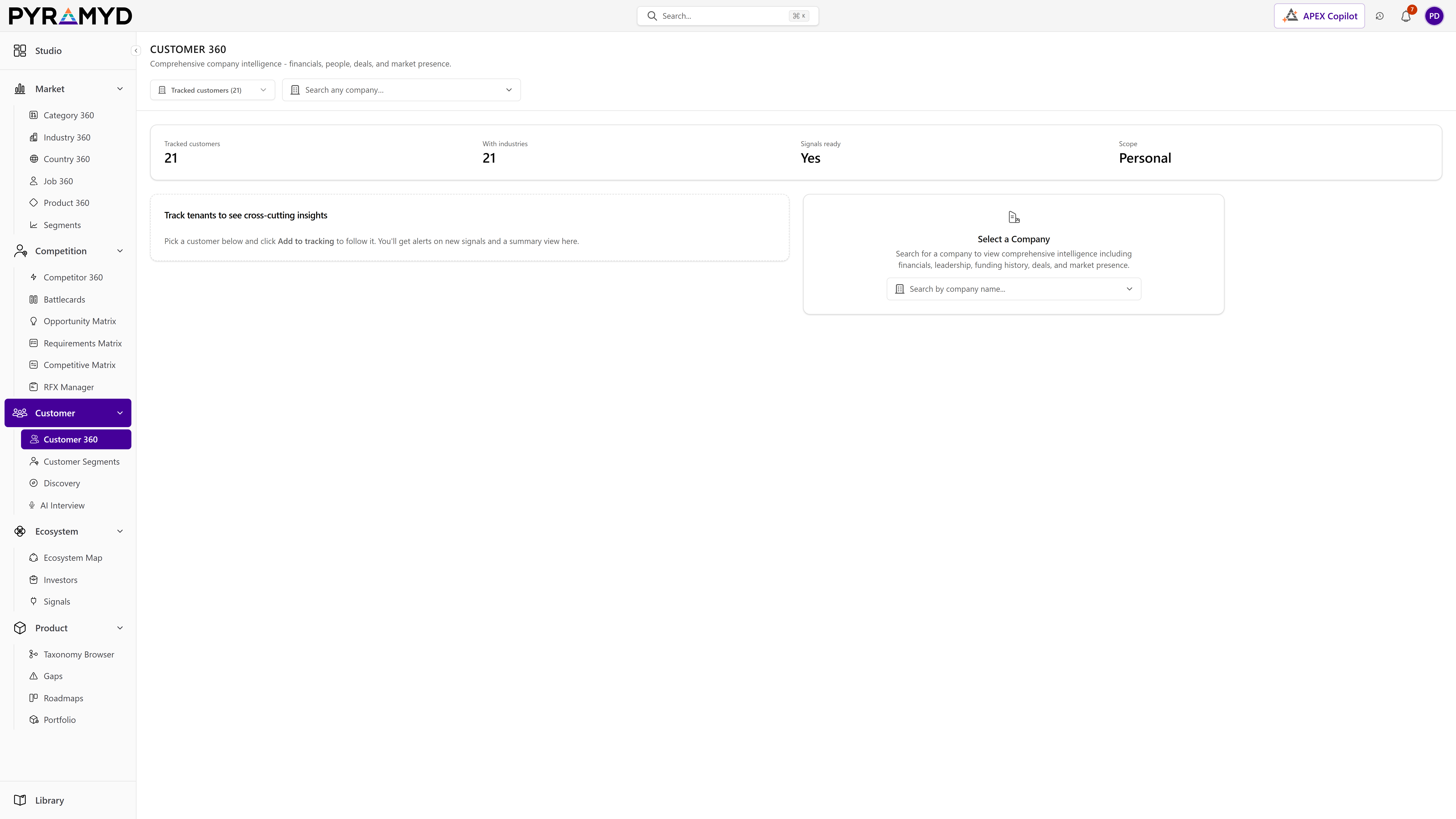
Task: Click the Country 360 globe icon
Action: pos(34,159)
